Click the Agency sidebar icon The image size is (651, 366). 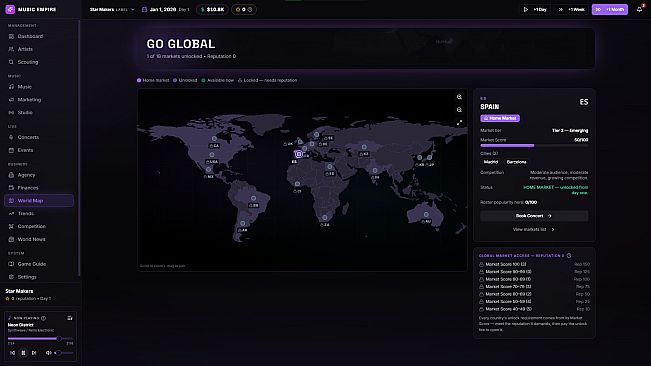point(11,175)
